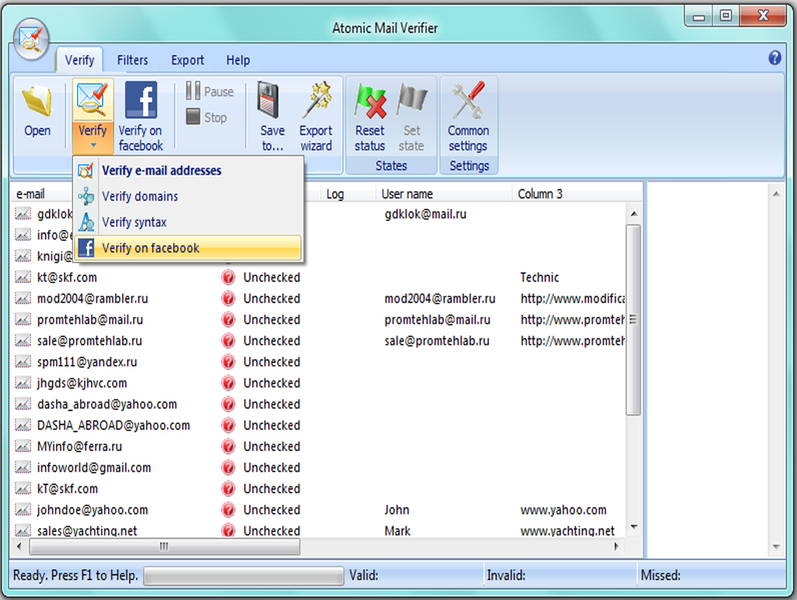The image size is (797, 600).
Task: Select the kT@skf.com email entry
Action: pyautogui.click(x=67, y=489)
